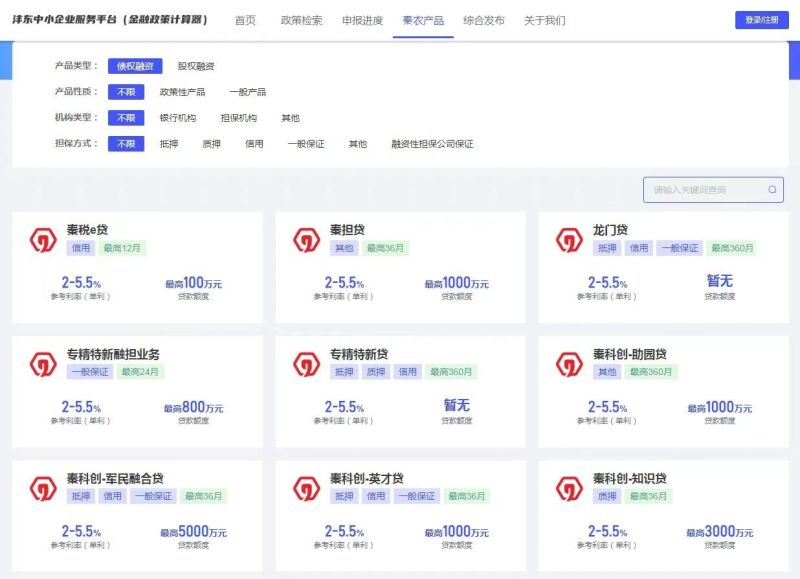Click the 龙门贷 product logo icon

[x=569, y=240]
